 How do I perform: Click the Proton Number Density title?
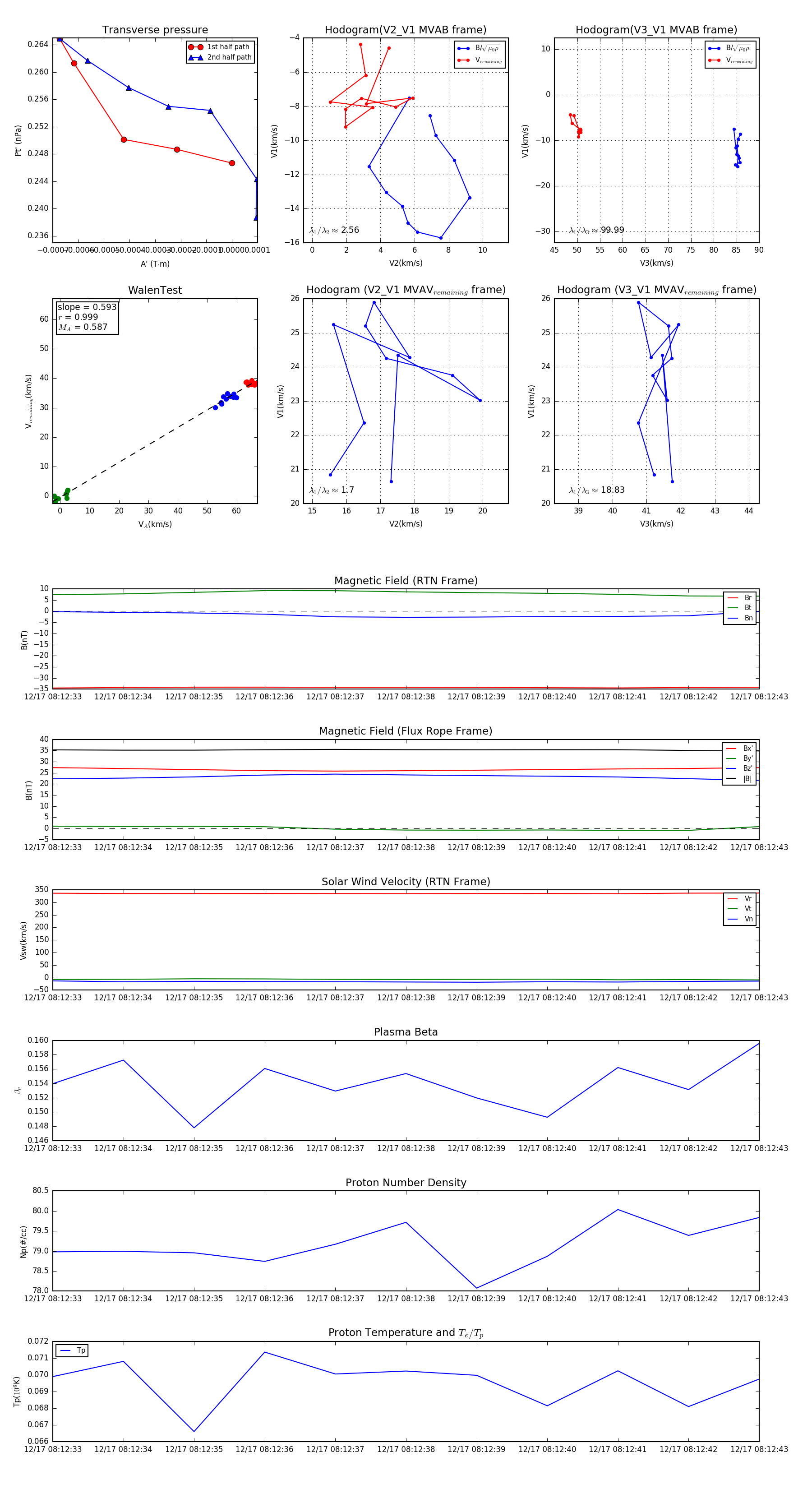(406, 1182)
